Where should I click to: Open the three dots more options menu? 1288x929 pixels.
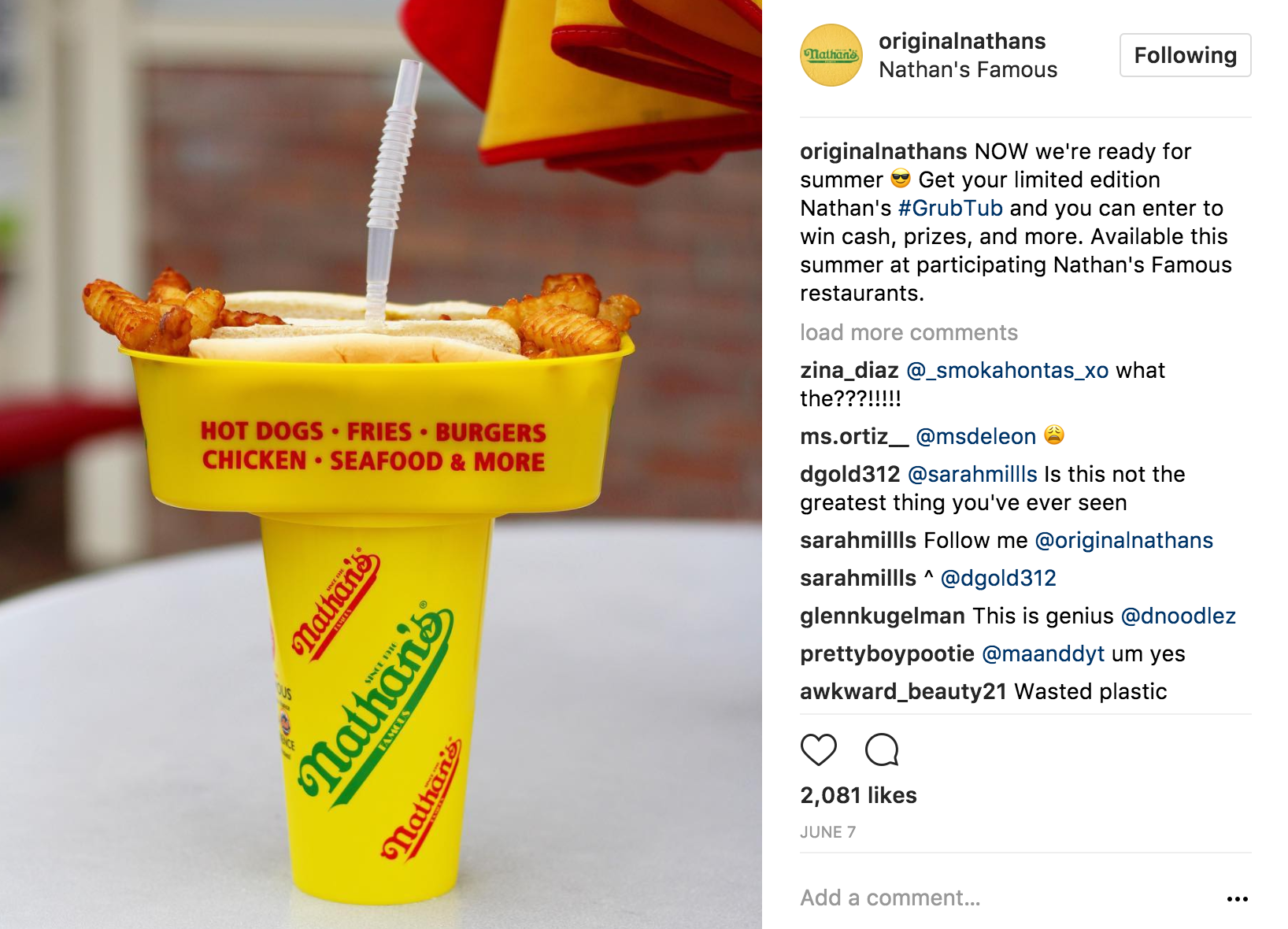[x=1237, y=898]
